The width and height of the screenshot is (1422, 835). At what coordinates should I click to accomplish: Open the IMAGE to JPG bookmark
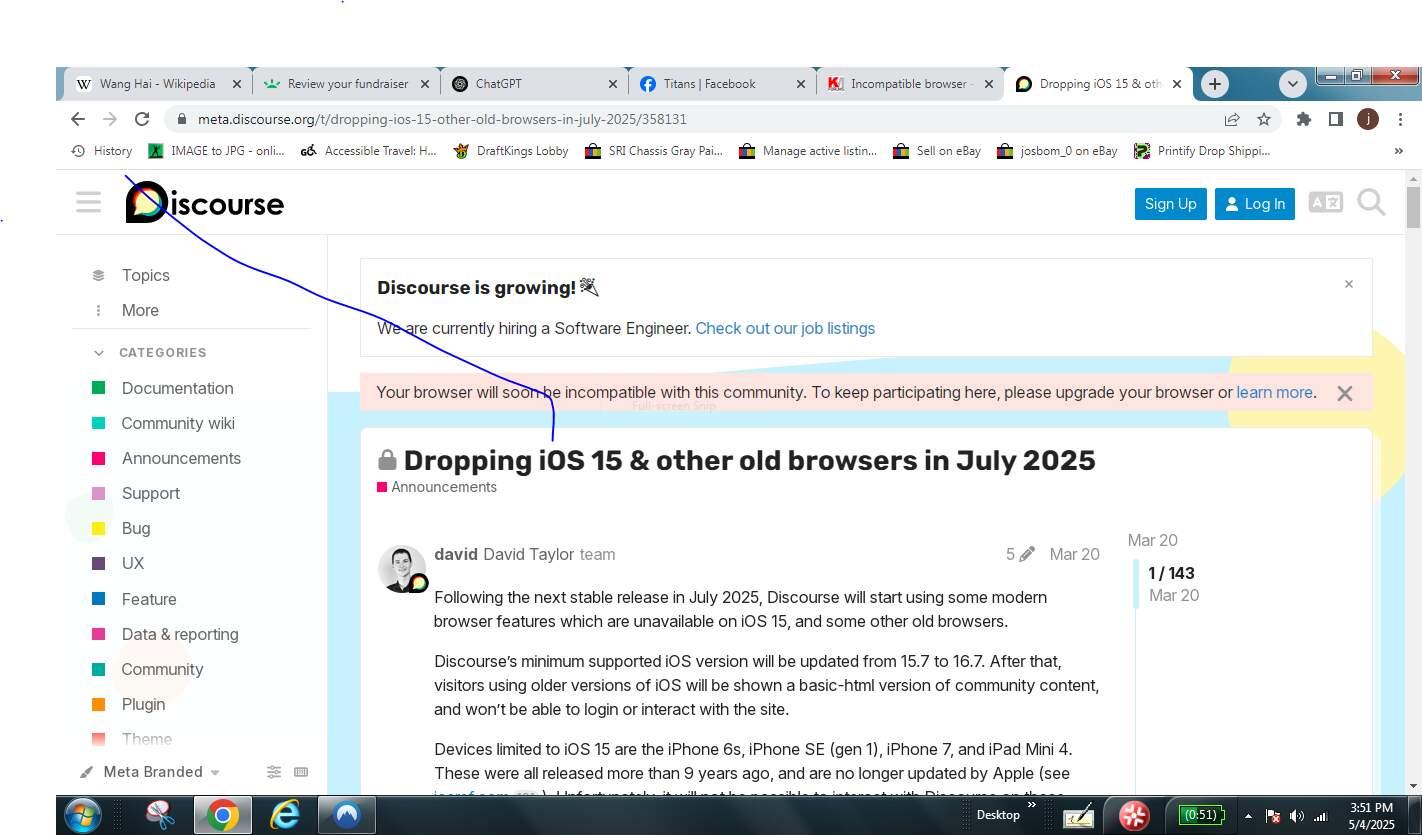[216, 151]
